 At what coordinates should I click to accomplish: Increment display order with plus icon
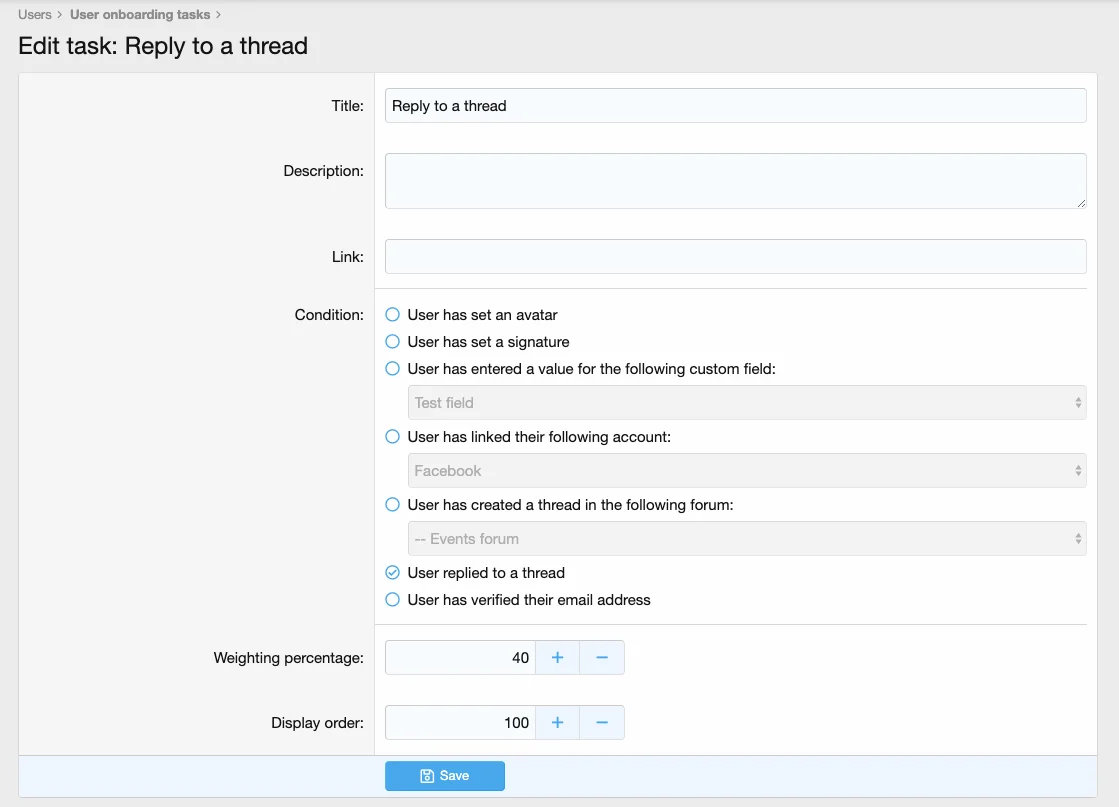pyautogui.click(x=557, y=723)
